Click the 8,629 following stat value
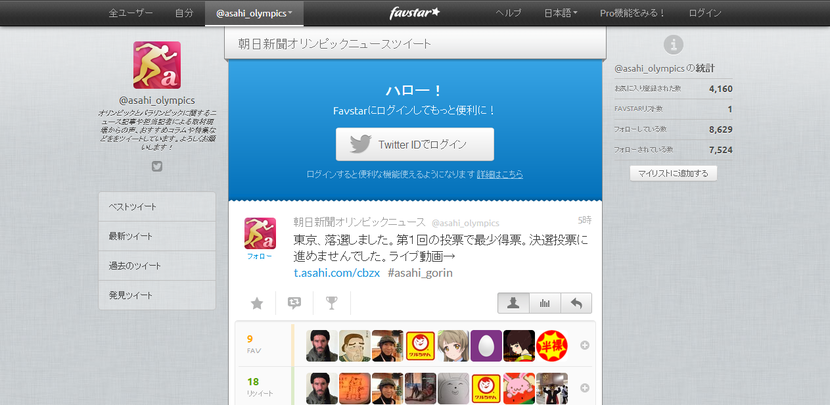 tap(721, 129)
